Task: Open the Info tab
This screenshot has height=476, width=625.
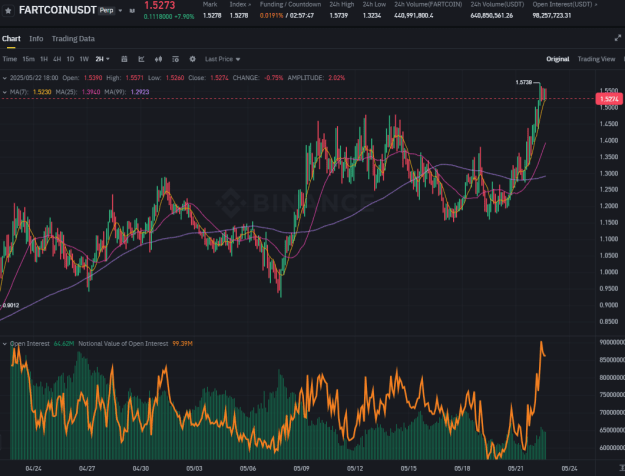Action: (x=36, y=39)
